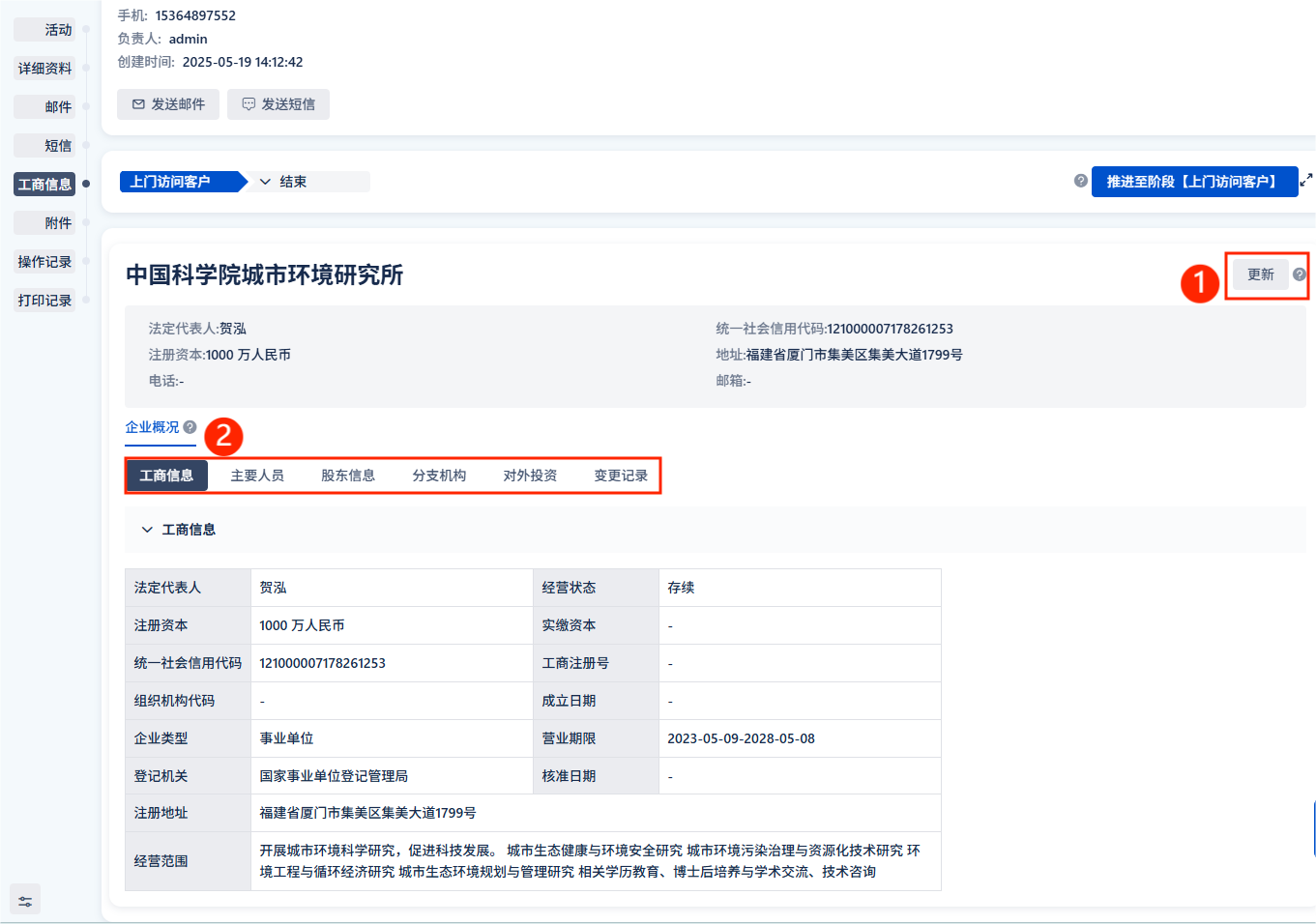
Task: Click the 实缴资本 label cell
Action: (x=596, y=625)
